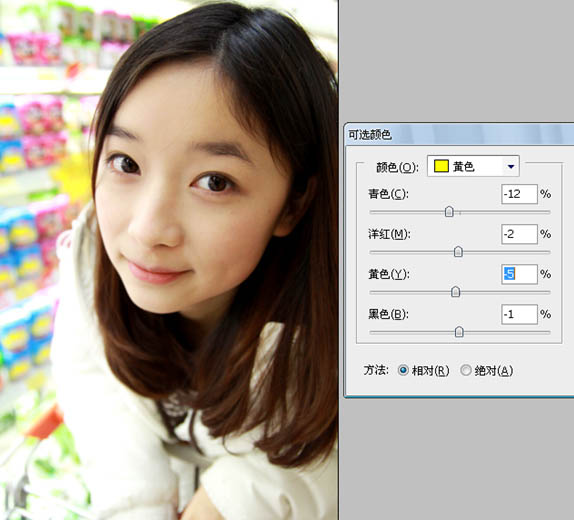Click the 黑色(B) label
Image resolution: width=574 pixels, height=520 pixels.
click(x=388, y=314)
